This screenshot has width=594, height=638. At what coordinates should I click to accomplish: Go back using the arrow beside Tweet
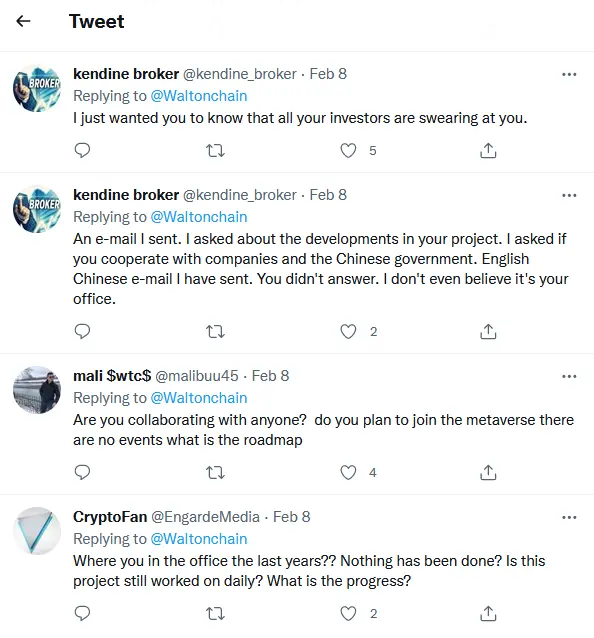pyautogui.click(x=23, y=21)
